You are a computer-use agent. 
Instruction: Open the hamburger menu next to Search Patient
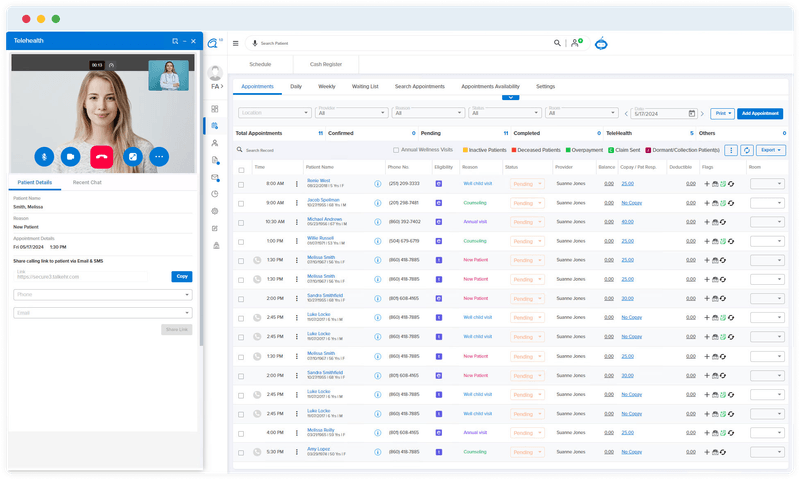coord(235,44)
